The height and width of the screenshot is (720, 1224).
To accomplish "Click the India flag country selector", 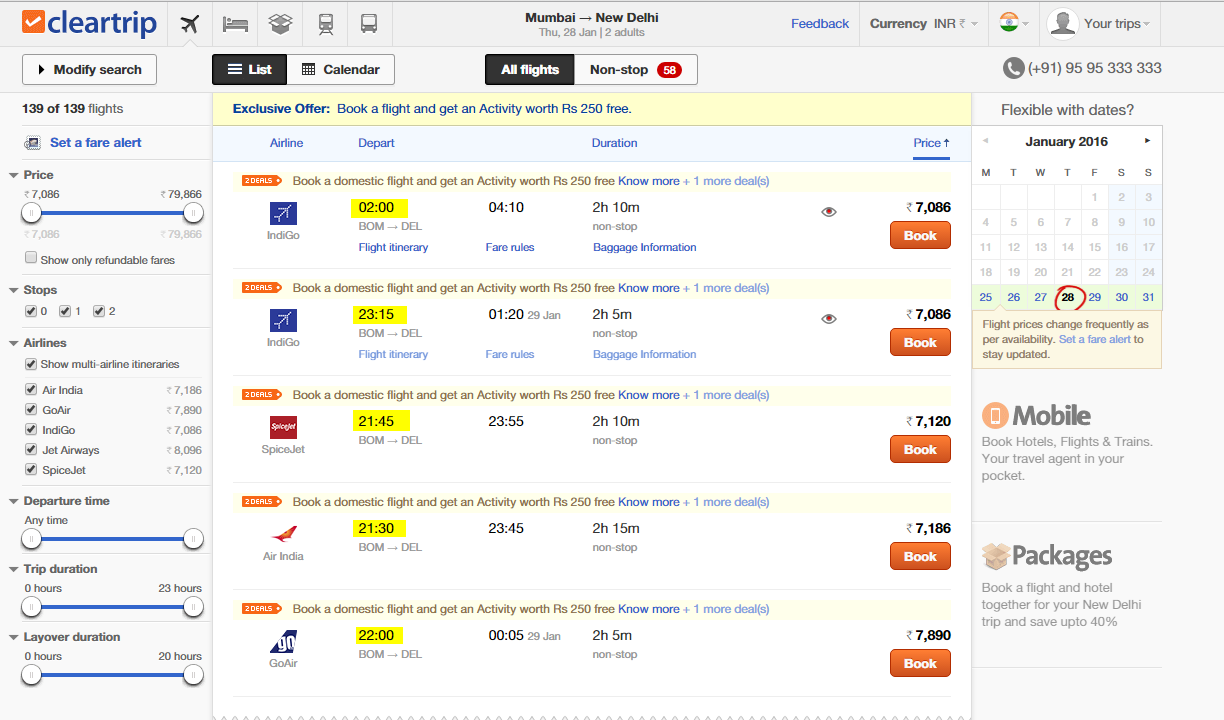I will pos(1009,23).
